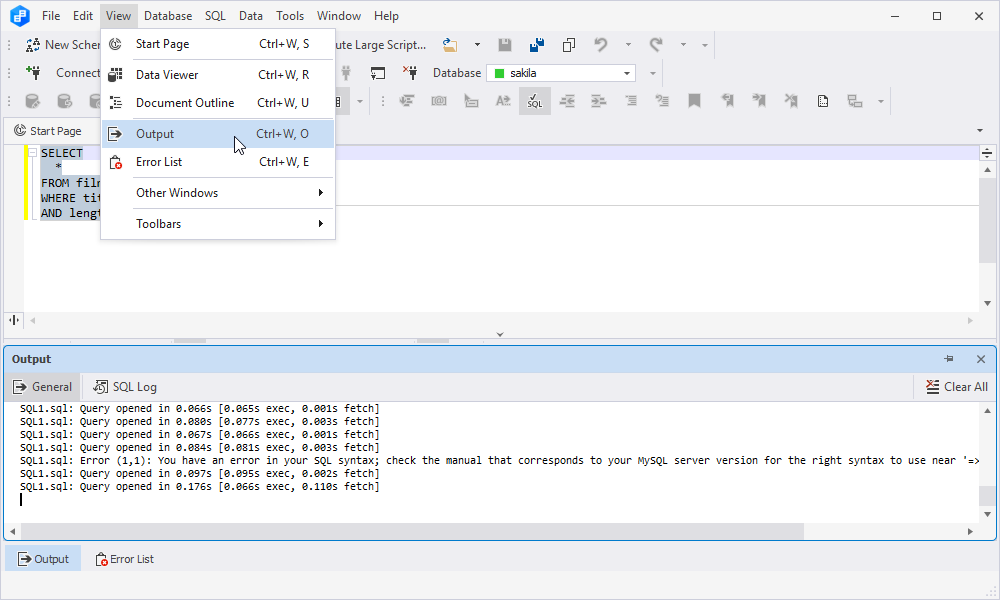Switch to the SQL Log tab

(125, 387)
